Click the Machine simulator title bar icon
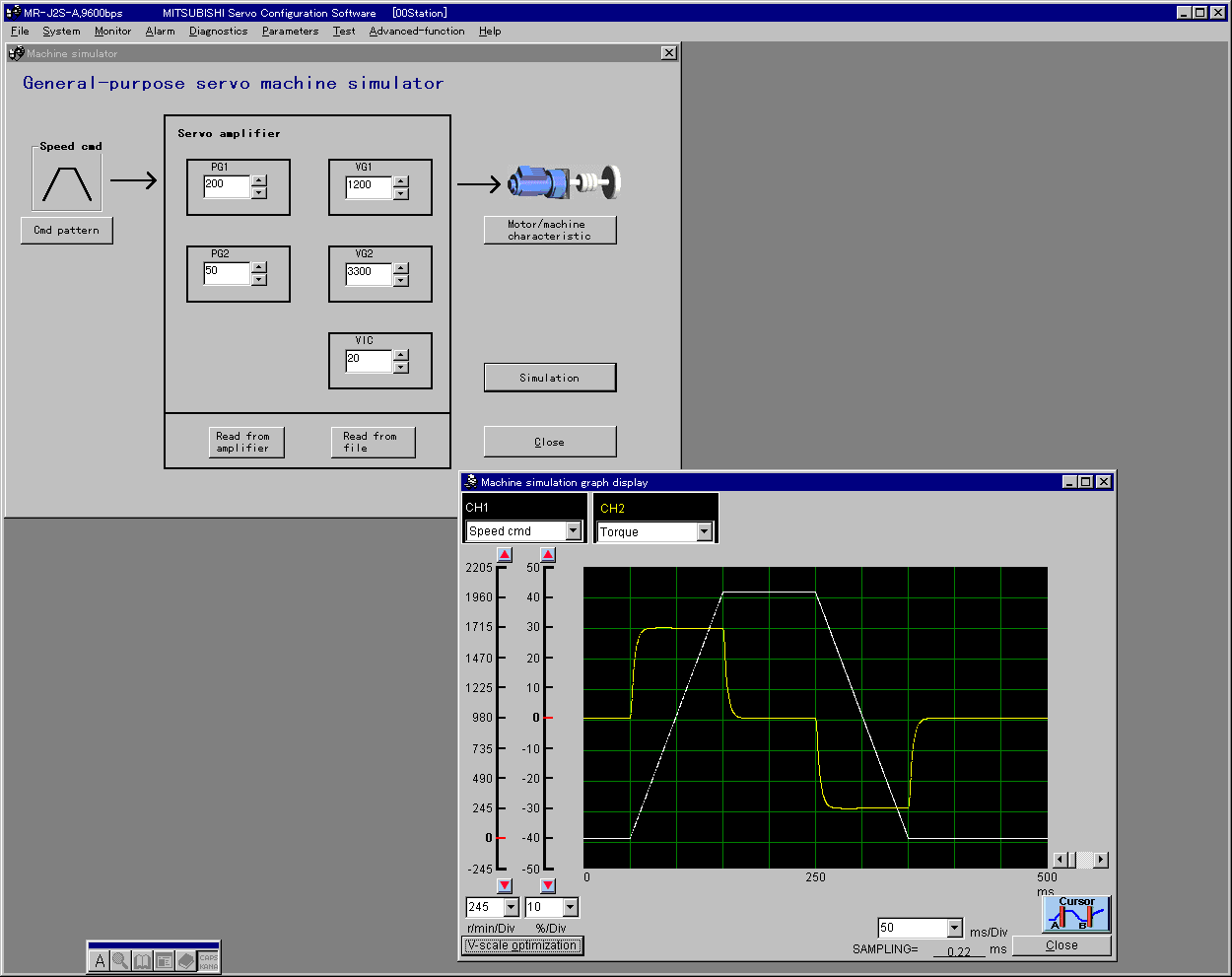Screen dimensions: 1232x977 pyautogui.click(x=16, y=53)
